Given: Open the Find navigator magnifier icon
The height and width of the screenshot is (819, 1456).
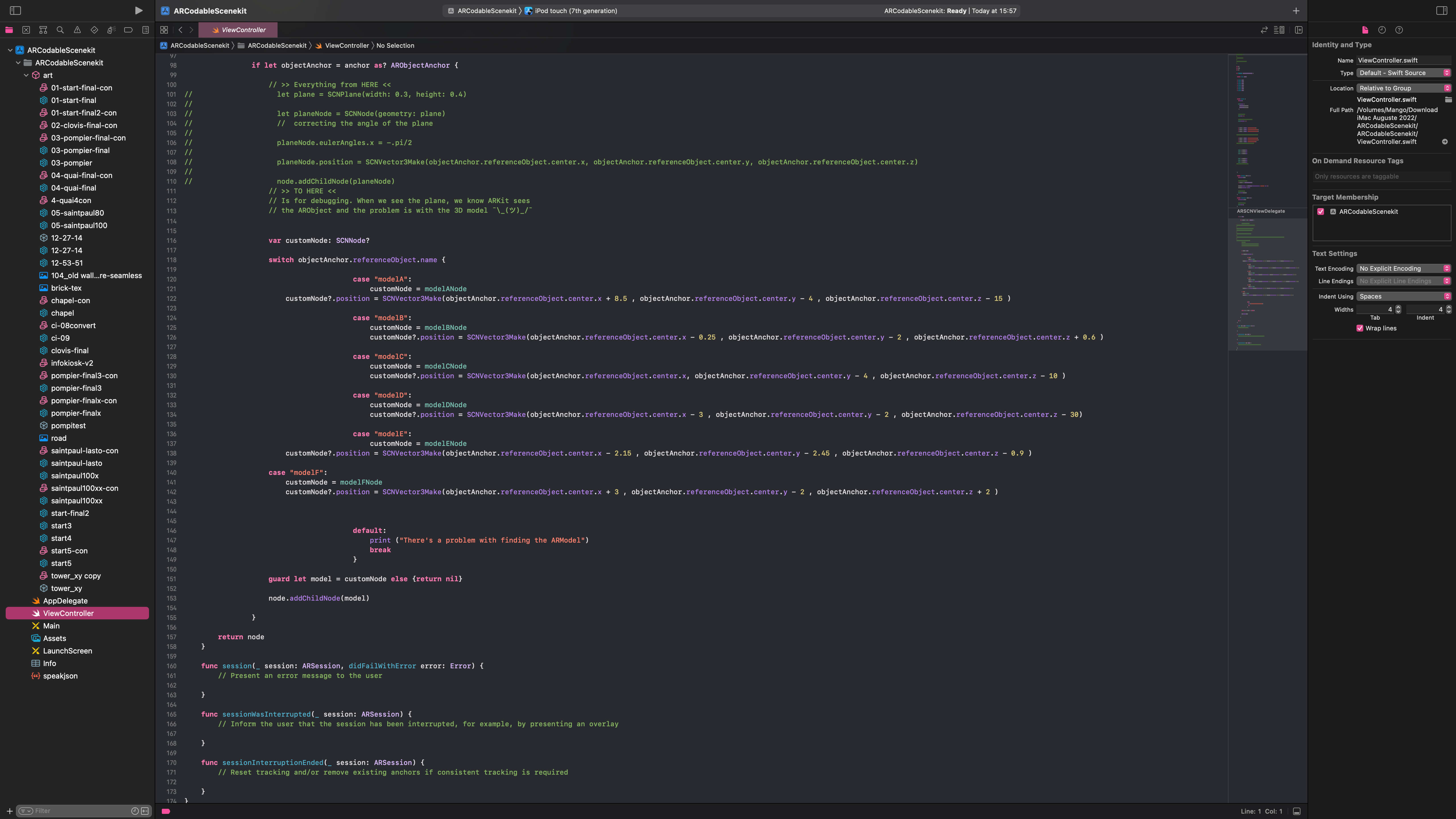Looking at the screenshot, I should (60, 30).
